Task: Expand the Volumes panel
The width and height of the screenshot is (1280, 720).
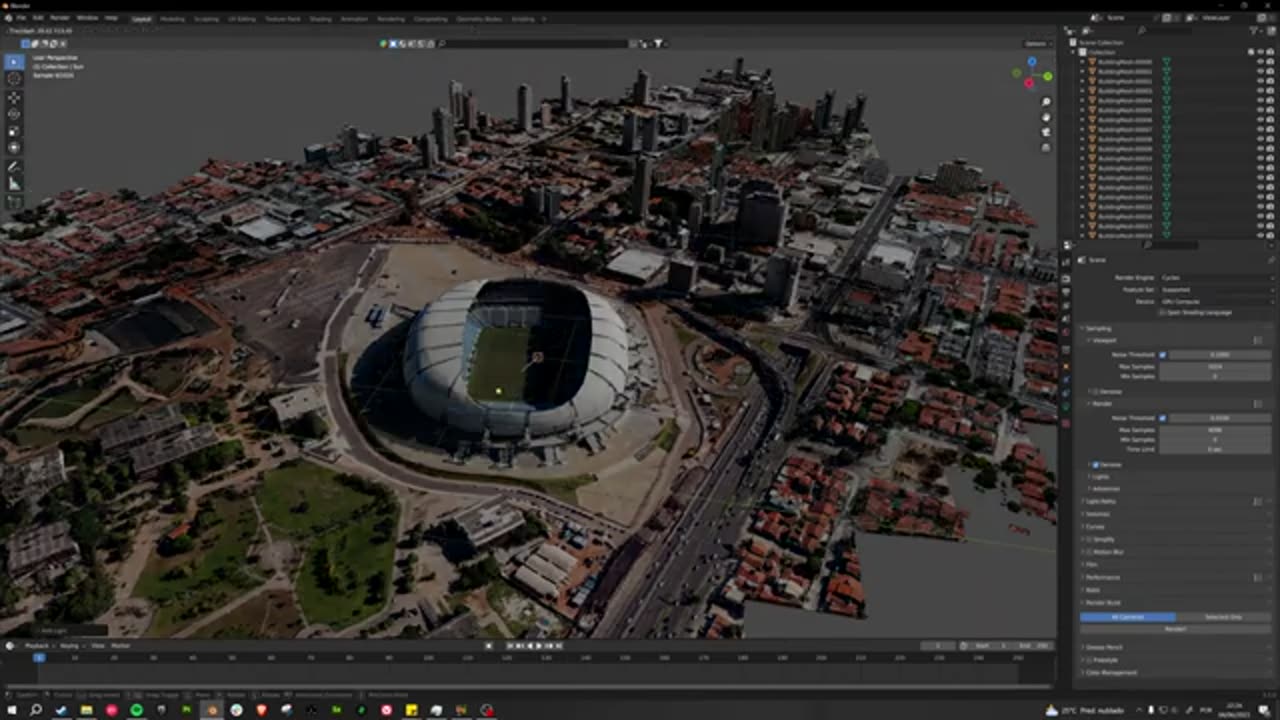Action: click(x=1096, y=514)
